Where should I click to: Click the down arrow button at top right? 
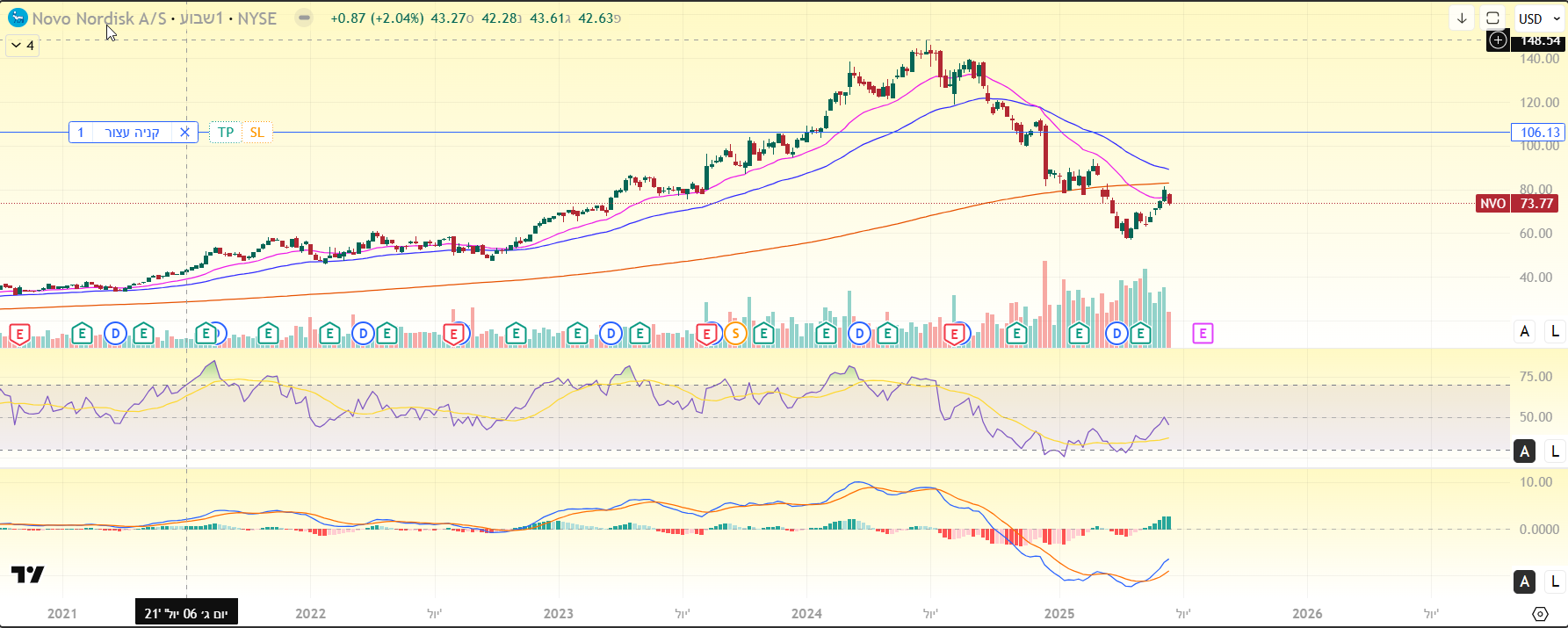(1462, 18)
